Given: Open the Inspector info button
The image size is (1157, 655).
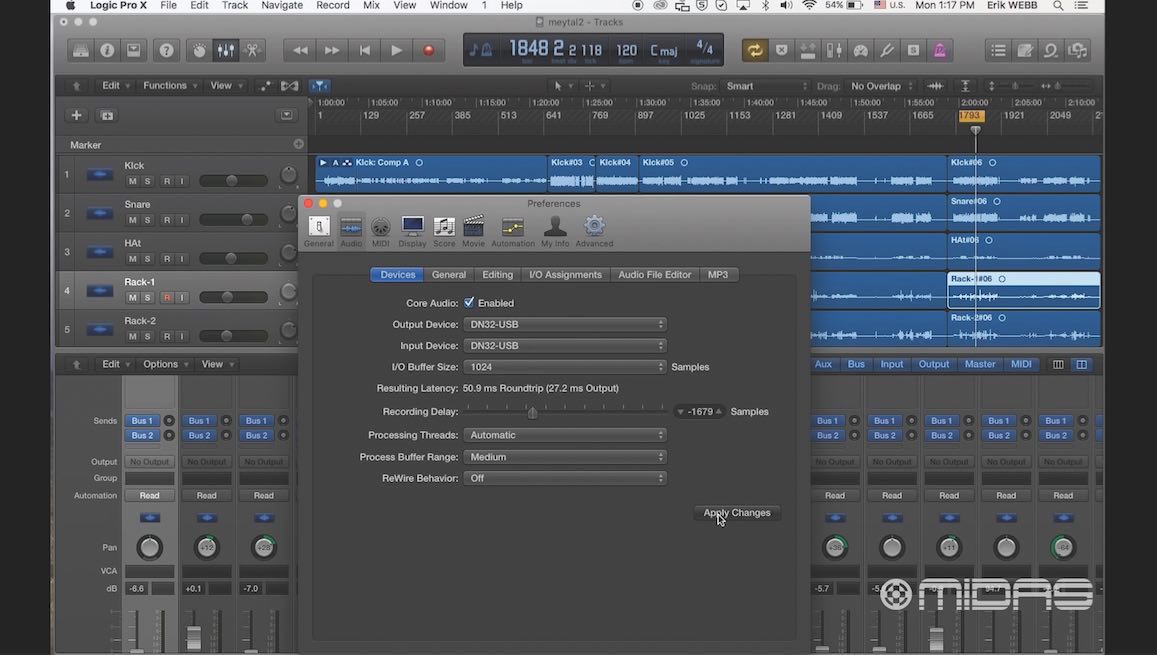Looking at the screenshot, I should tap(107, 50).
